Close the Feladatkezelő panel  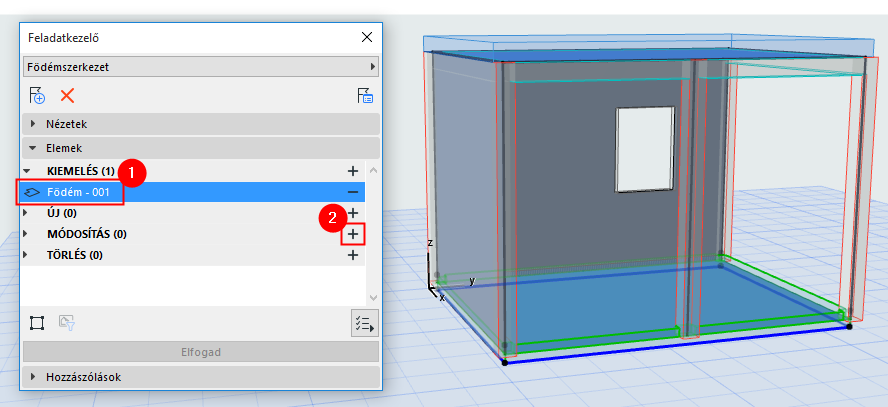click(x=367, y=37)
